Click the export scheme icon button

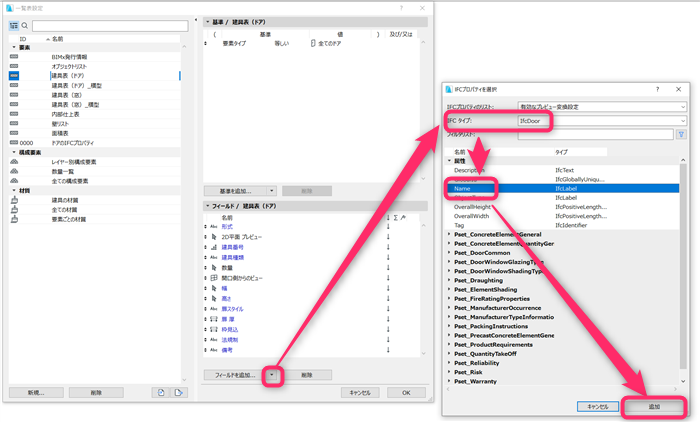tap(179, 393)
